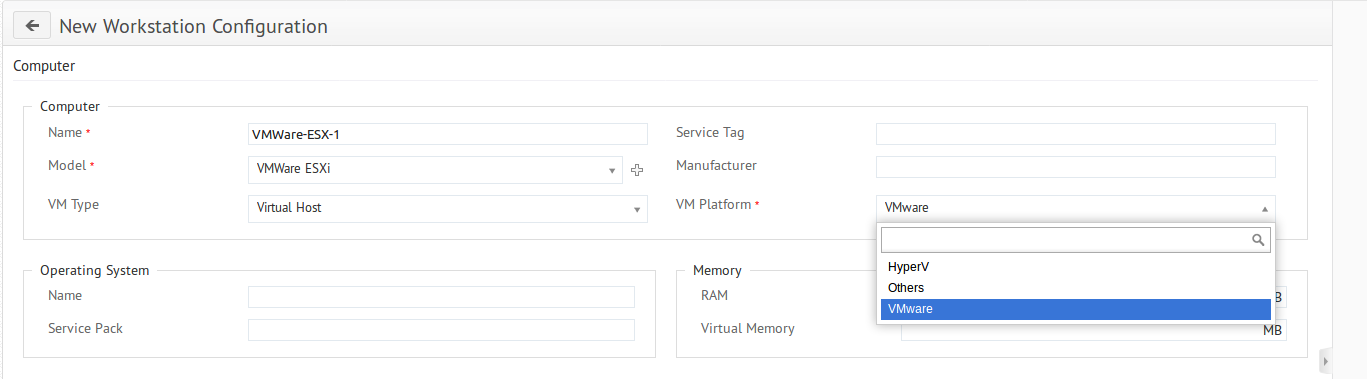Viewport: 1367px width, 379px height.
Task: Expand right side panel arrow
Action: (1326, 360)
